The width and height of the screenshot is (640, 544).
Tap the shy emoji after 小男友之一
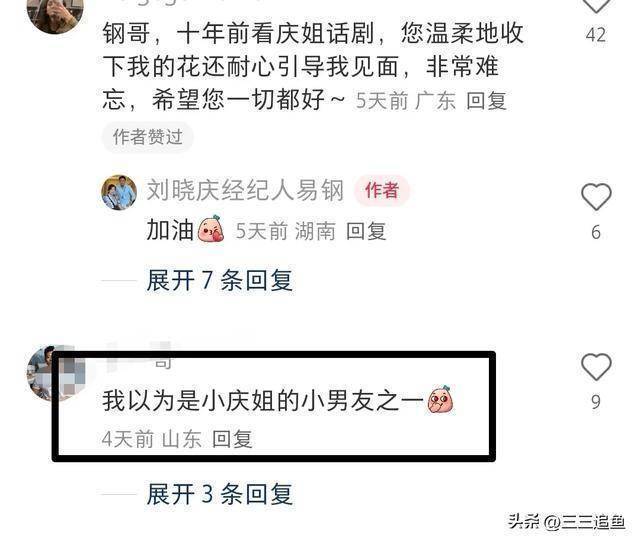441,399
